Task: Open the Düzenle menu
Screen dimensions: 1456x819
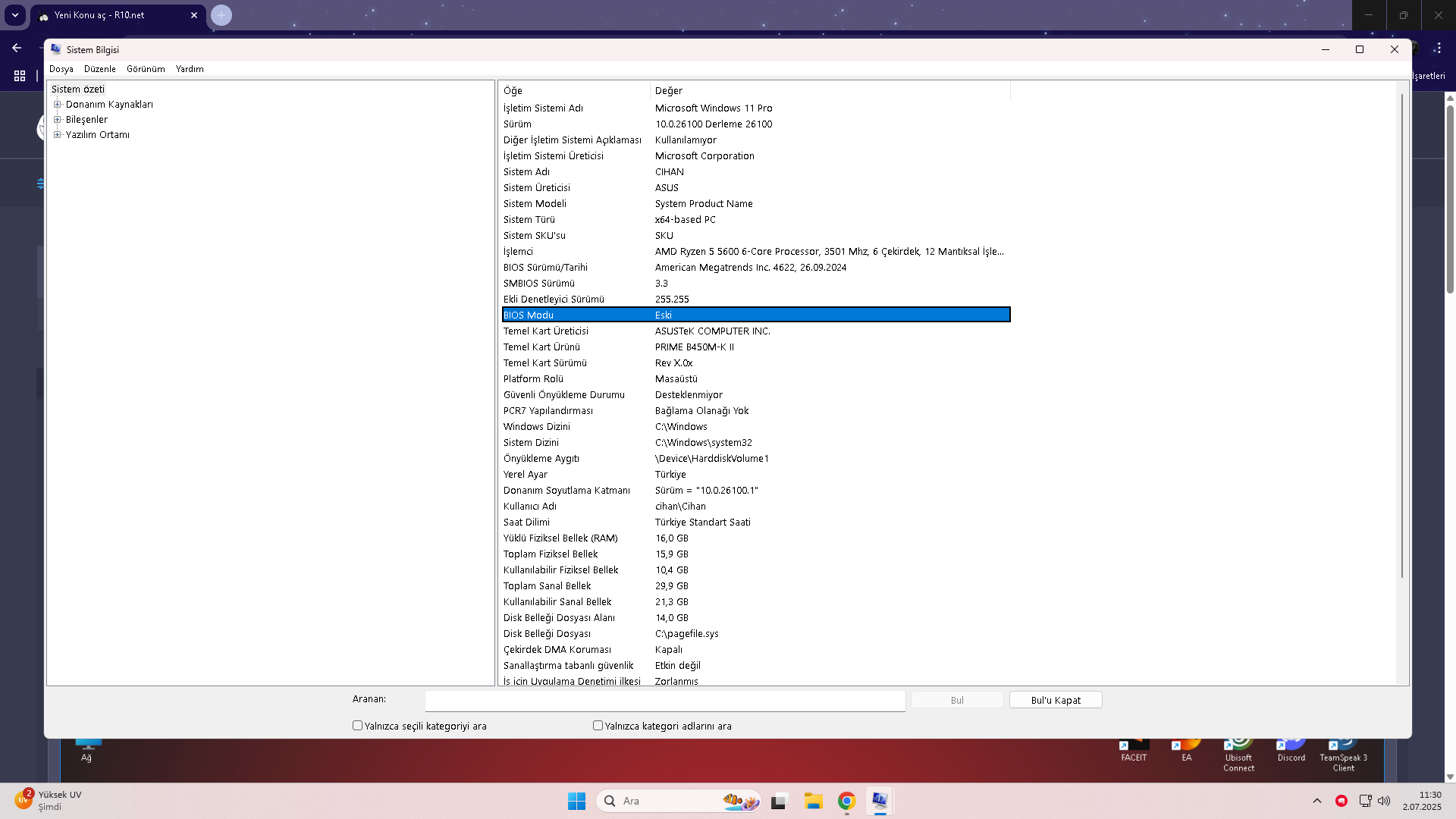Action: [100, 69]
